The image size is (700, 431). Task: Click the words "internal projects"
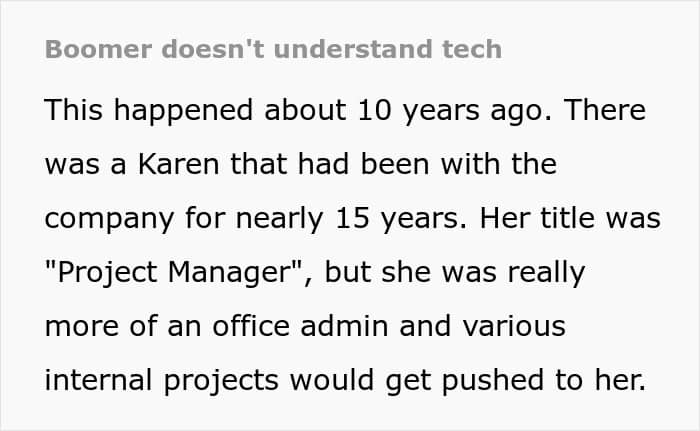coord(162,381)
